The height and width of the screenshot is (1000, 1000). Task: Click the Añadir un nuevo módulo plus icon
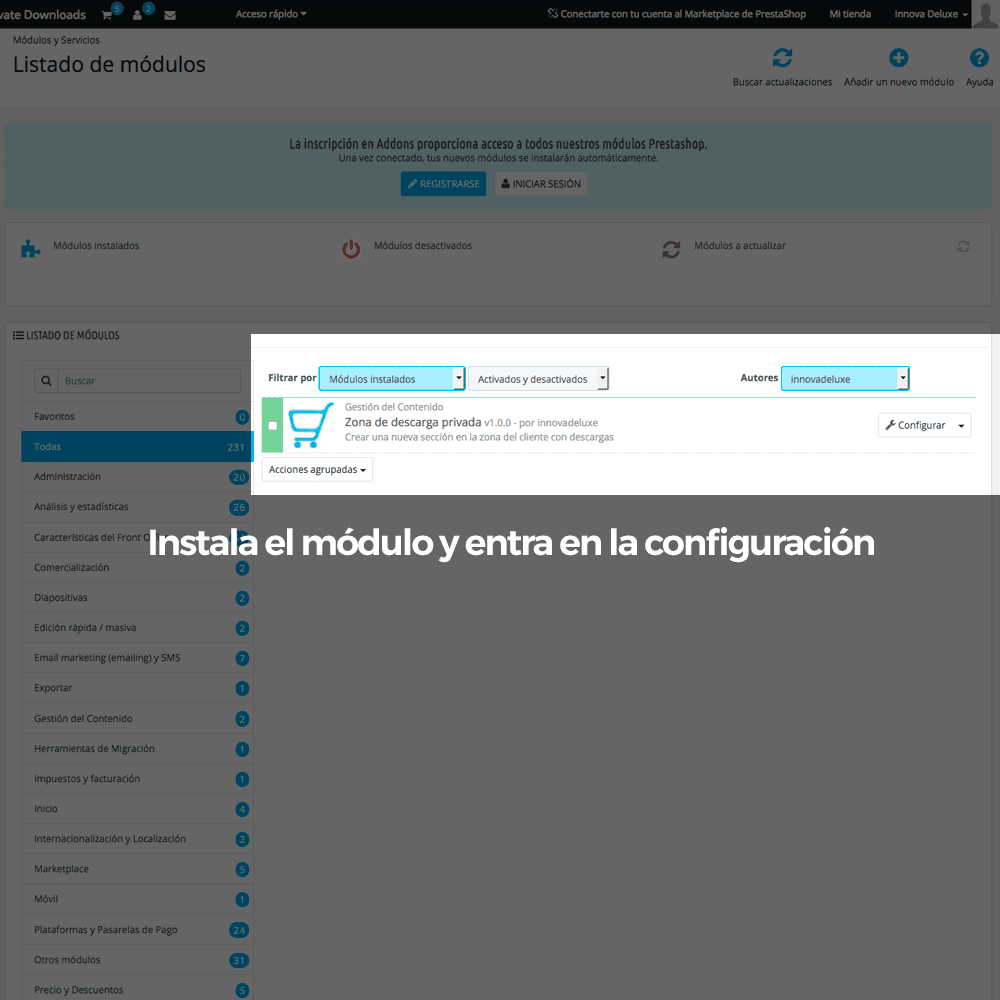click(899, 58)
